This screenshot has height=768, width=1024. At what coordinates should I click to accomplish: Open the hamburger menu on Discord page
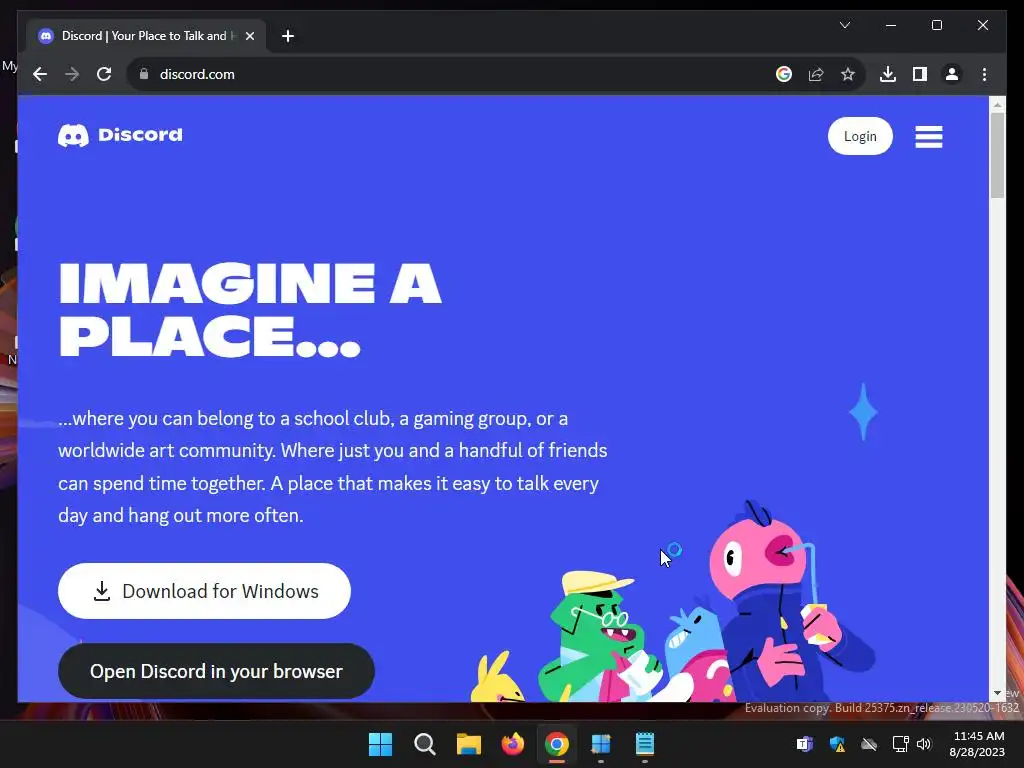pyautogui.click(x=929, y=136)
